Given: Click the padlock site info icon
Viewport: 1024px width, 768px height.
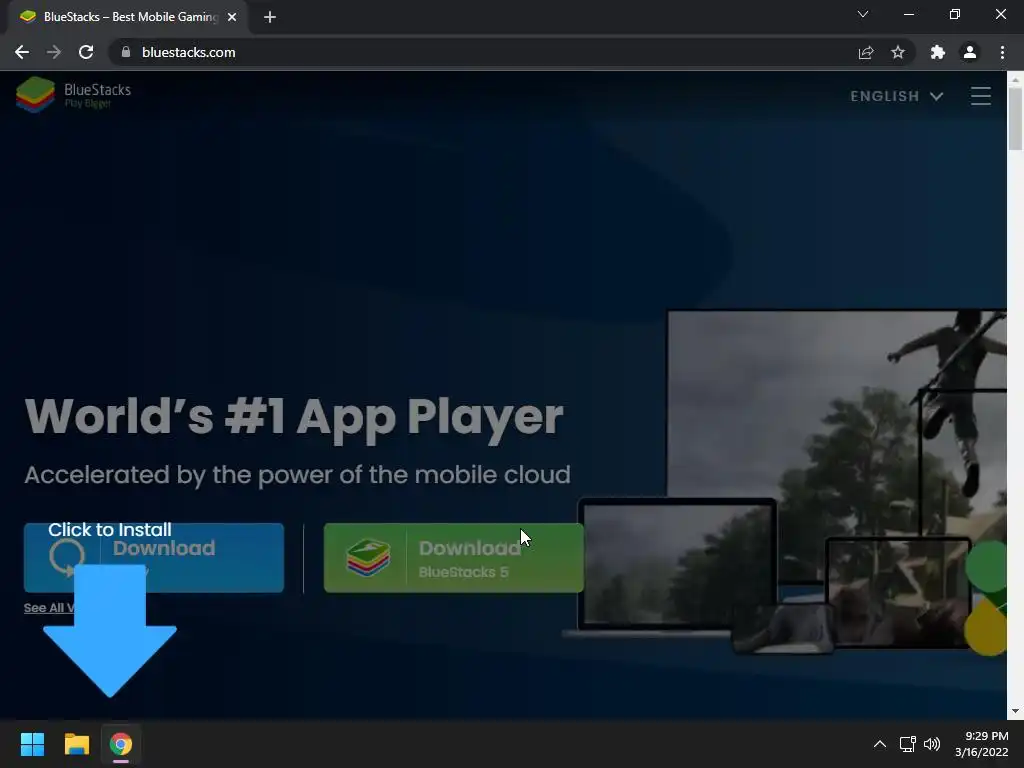Looking at the screenshot, I should (126, 52).
